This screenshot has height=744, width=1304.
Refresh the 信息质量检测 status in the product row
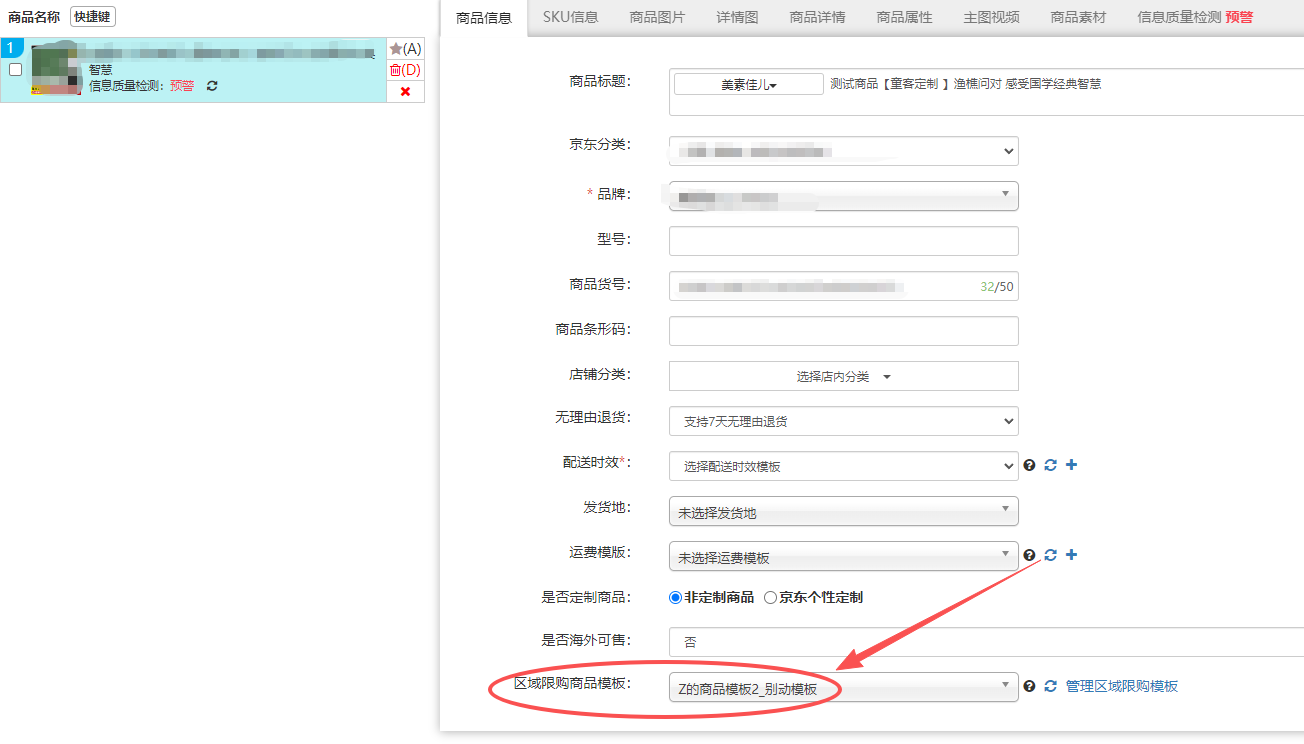tap(212, 86)
